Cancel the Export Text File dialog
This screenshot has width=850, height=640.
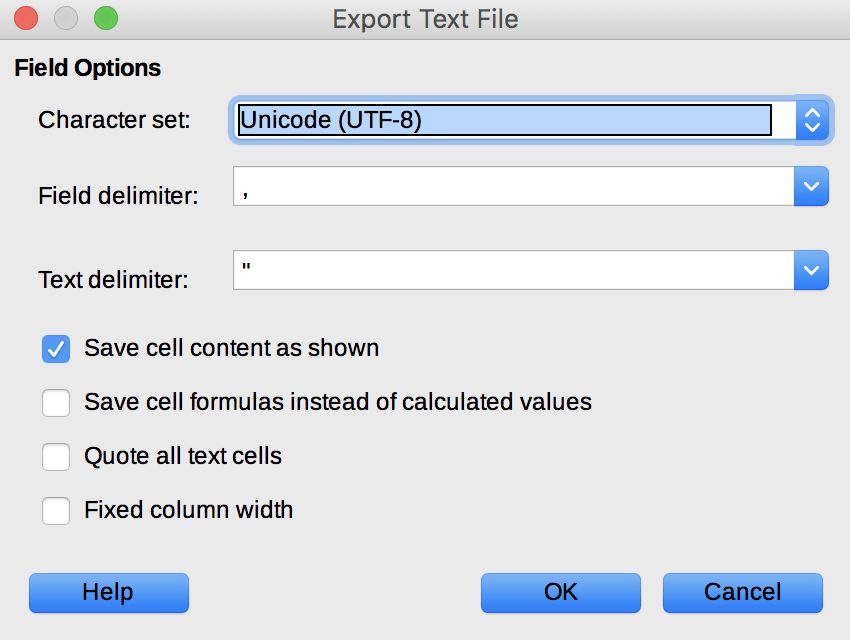point(743,593)
